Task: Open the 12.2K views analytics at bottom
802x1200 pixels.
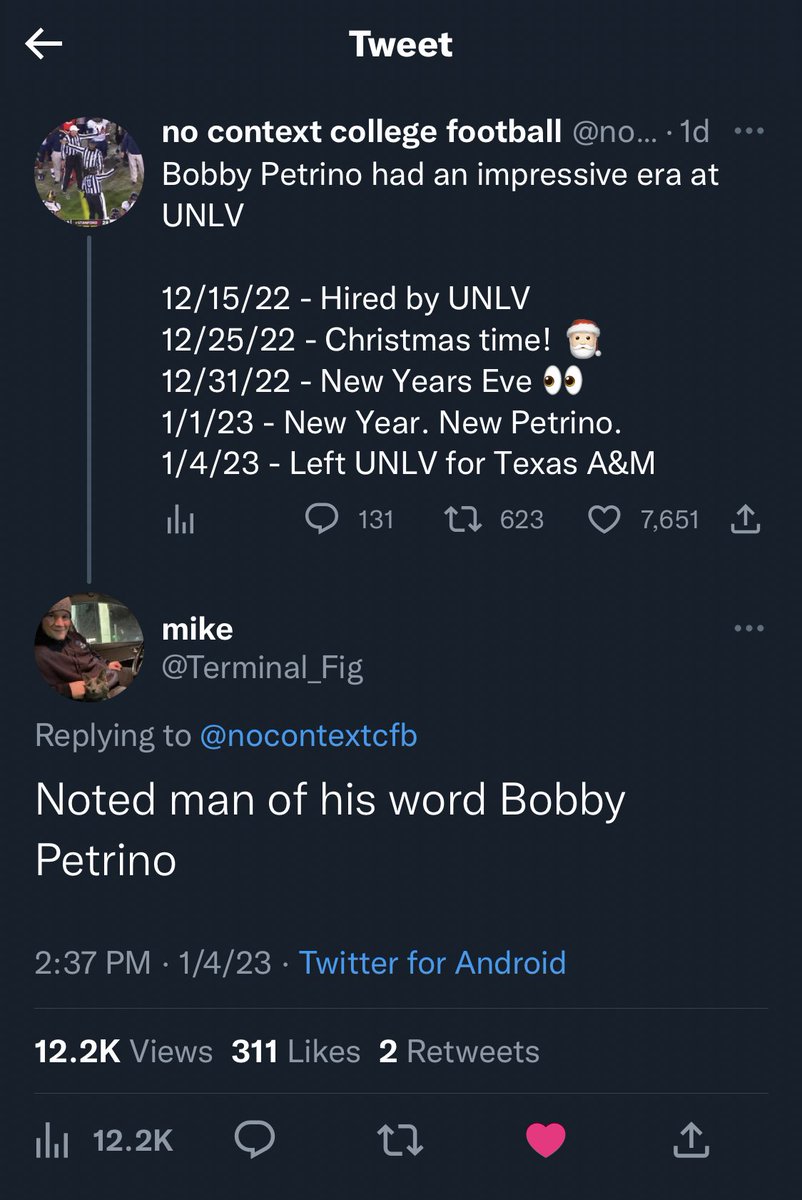Action: pyautogui.click(x=104, y=1140)
